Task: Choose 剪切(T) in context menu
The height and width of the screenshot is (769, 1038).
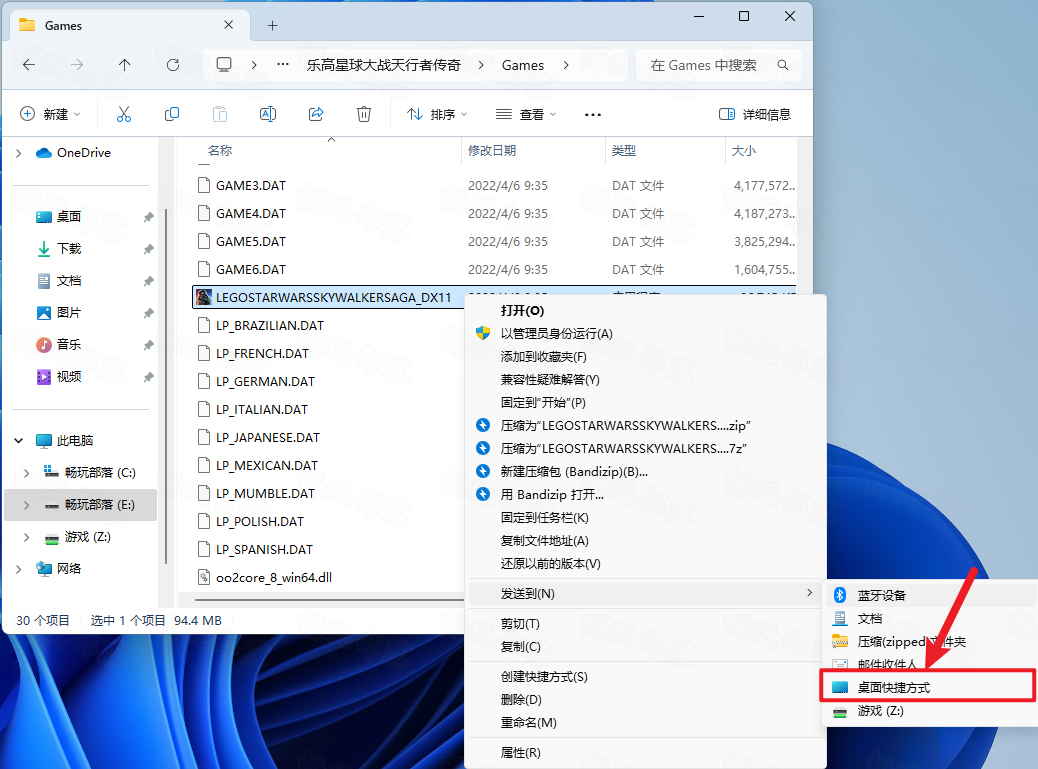Action: [645, 623]
